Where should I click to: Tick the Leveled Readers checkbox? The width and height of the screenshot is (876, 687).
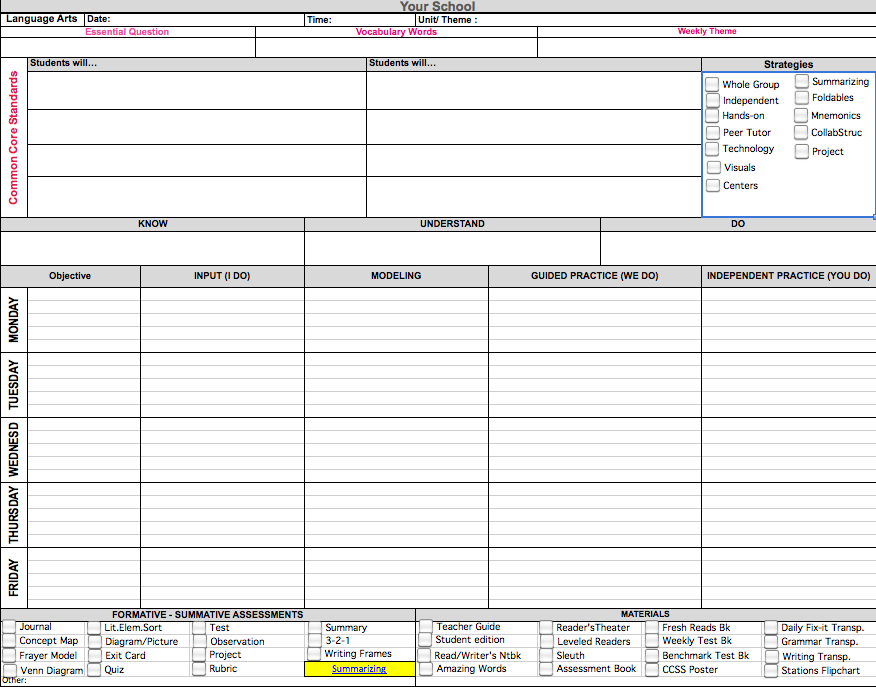(x=546, y=641)
